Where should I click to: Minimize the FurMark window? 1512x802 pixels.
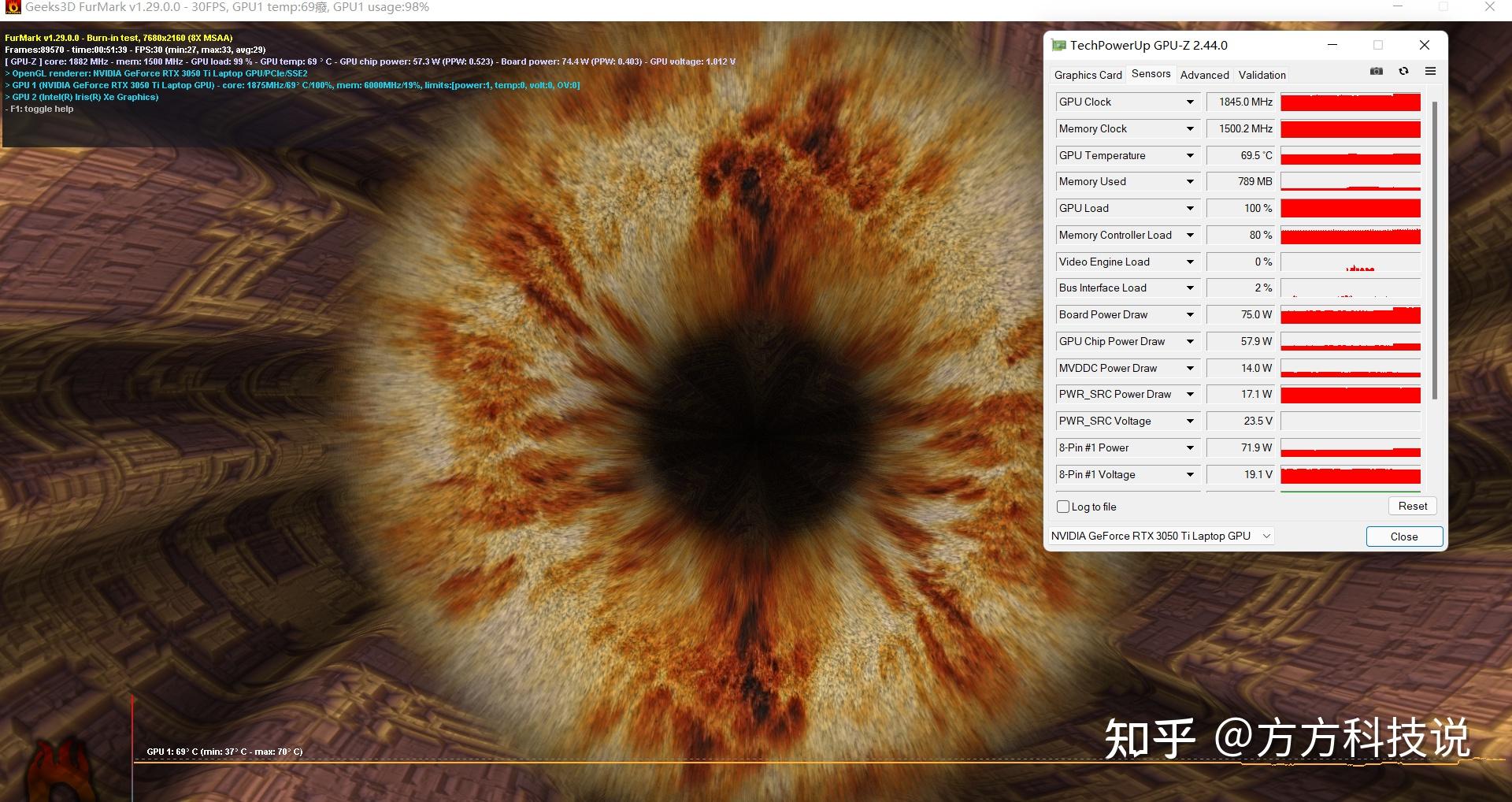(x=1398, y=7)
